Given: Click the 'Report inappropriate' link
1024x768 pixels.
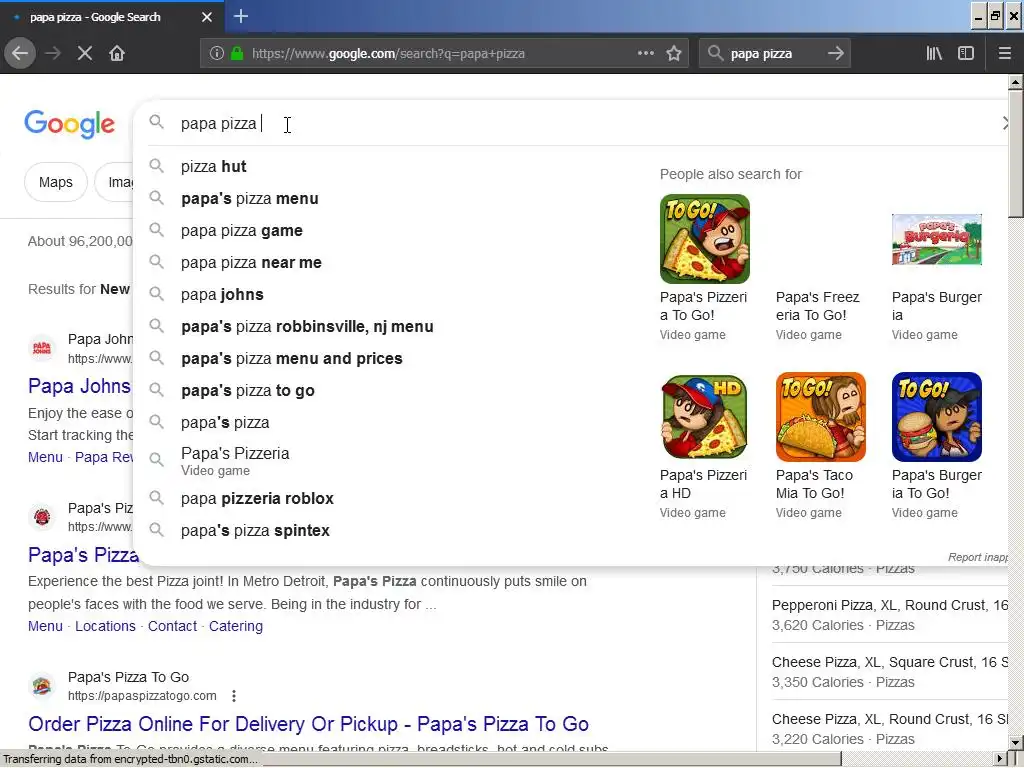Looking at the screenshot, I should click(x=978, y=557).
